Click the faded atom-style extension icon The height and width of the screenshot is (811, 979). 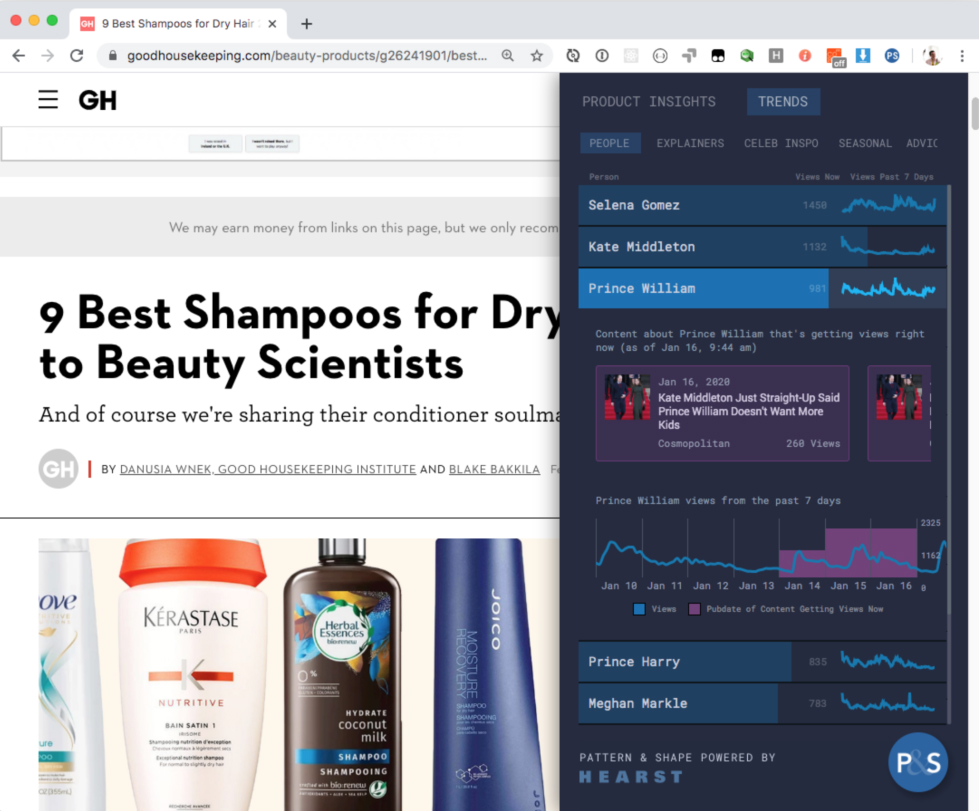(631, 56)
